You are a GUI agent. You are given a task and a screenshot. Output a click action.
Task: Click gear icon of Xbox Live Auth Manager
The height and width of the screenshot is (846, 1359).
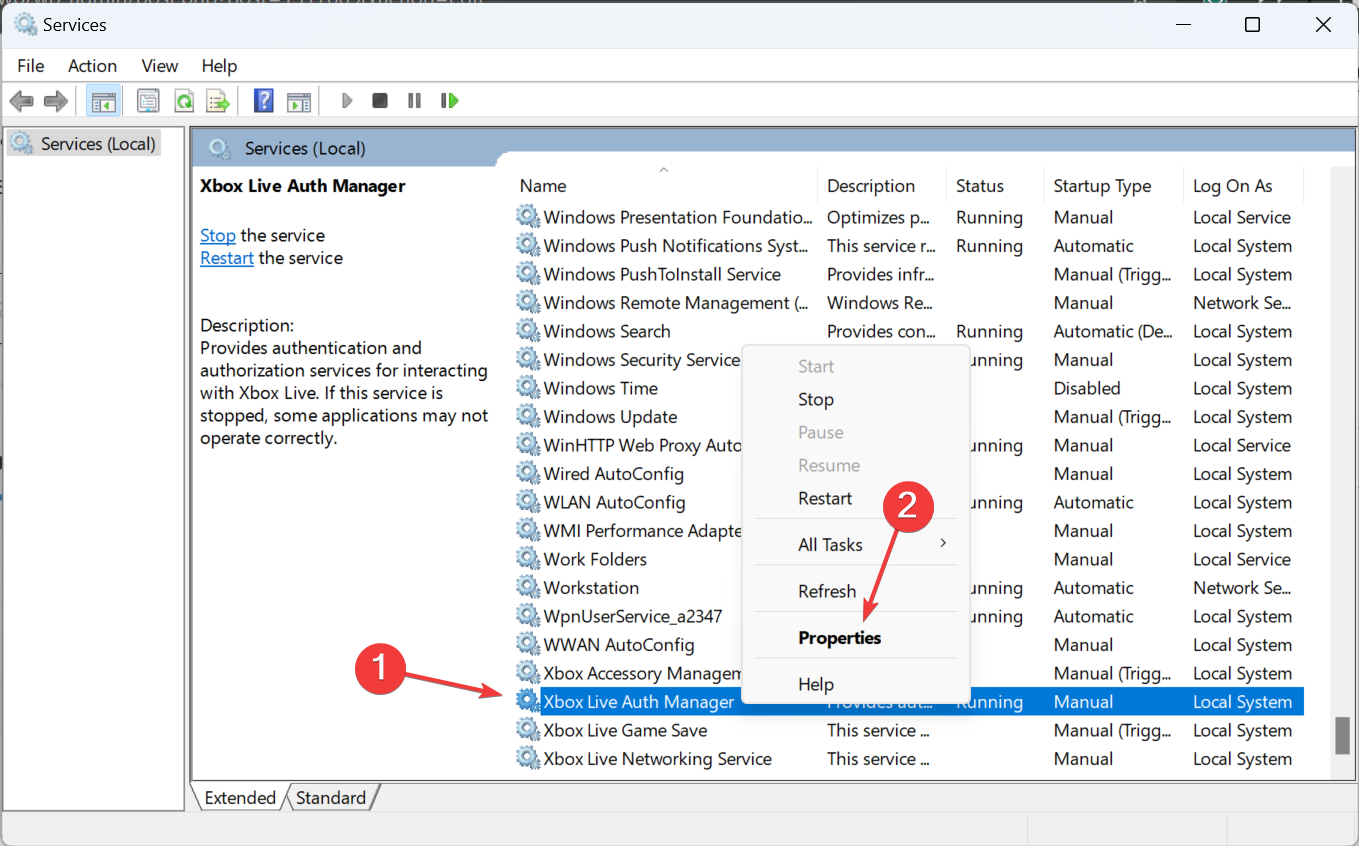click(x=527, y=702)
